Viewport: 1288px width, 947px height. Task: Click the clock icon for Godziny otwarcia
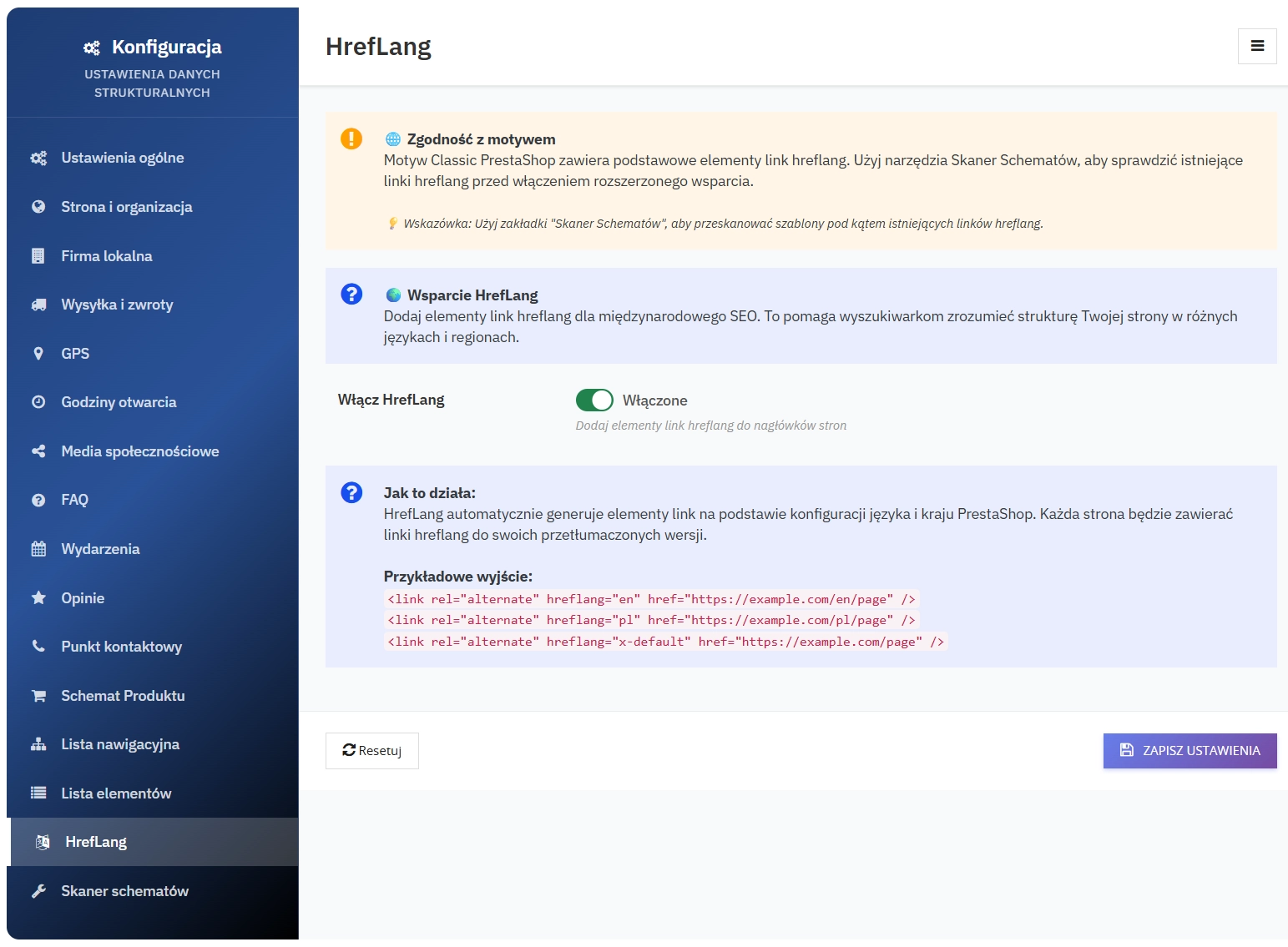coord(38,402)
